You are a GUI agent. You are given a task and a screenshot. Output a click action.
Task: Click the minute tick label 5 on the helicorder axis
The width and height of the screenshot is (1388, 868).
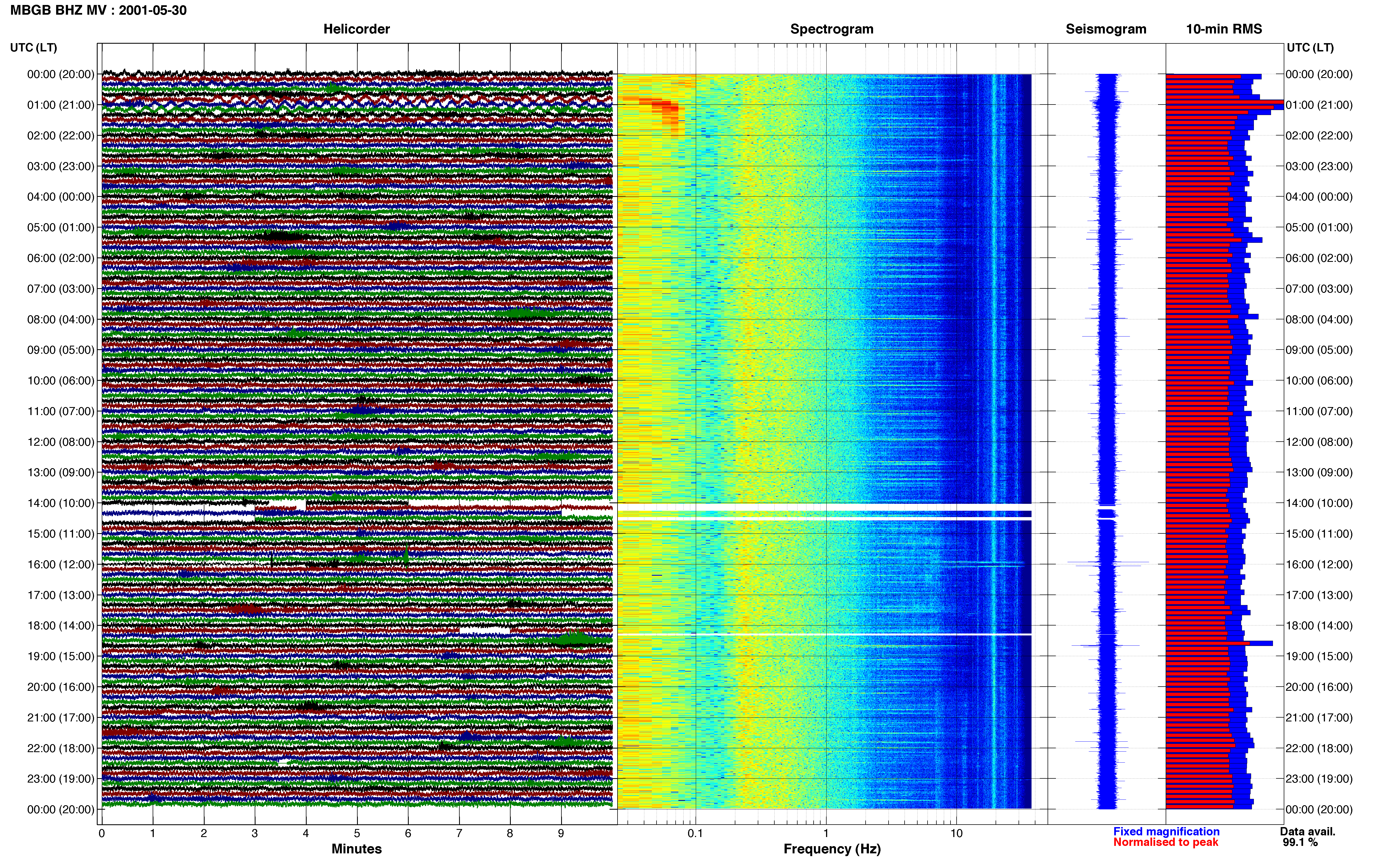(x=357, y=833)
